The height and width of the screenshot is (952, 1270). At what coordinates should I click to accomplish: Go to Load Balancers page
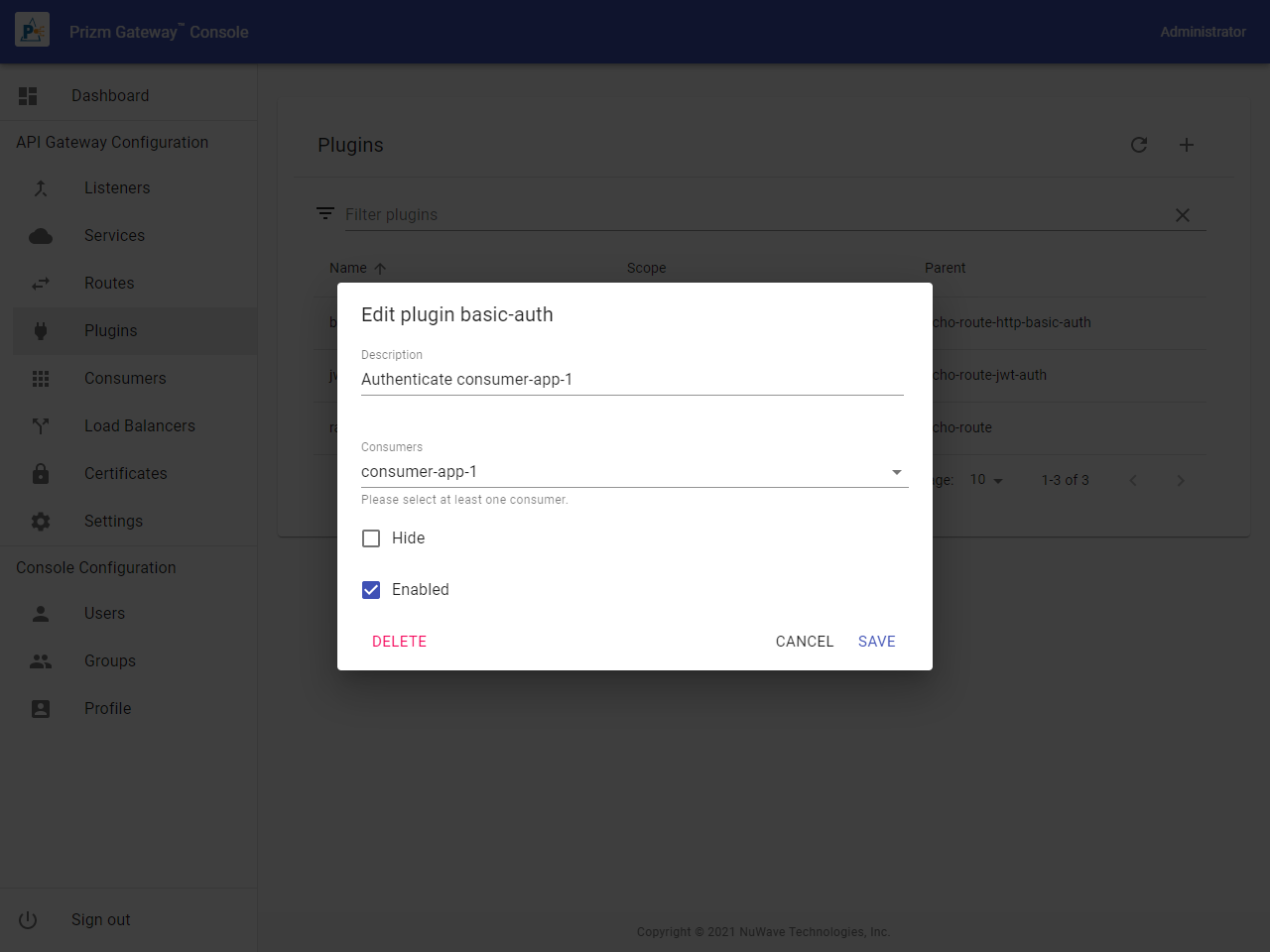(x=139, y=426)
